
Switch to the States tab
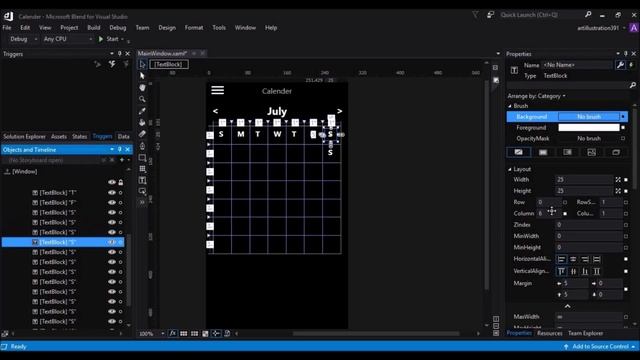tap(80, 137)
